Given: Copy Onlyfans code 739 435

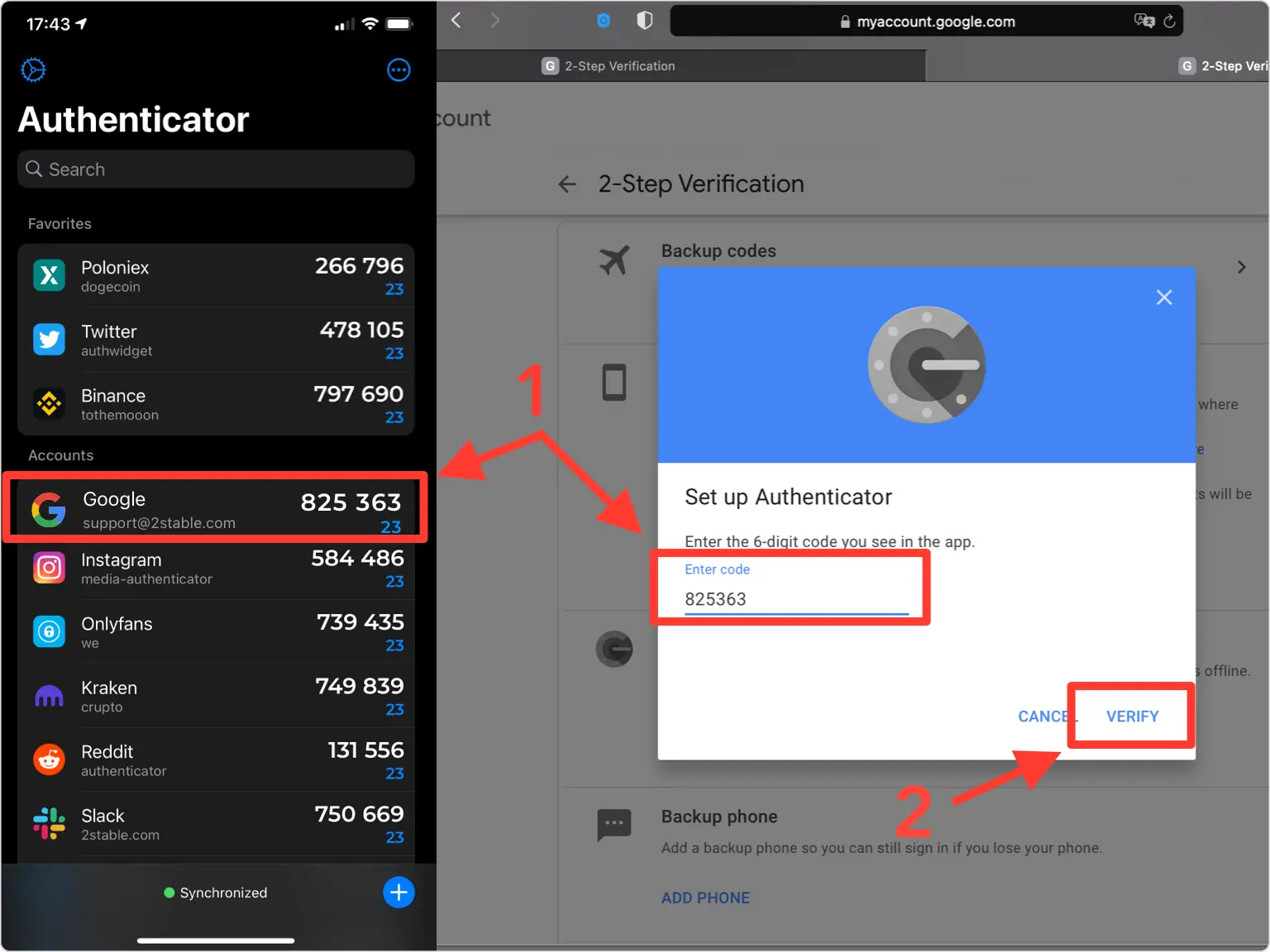Looking at the screenshot, I should coord(360,622).
